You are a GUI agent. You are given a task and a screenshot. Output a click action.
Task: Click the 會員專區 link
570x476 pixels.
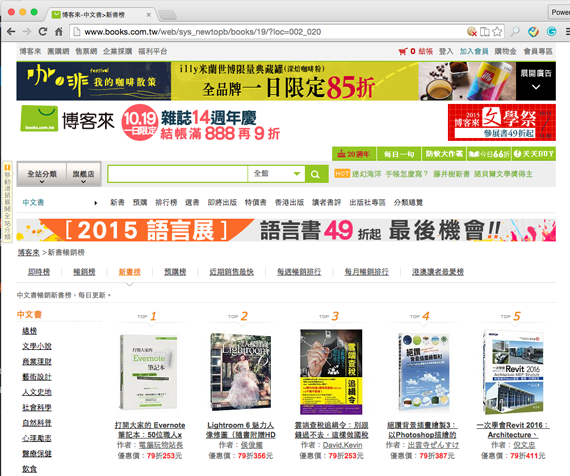point(538,52)
